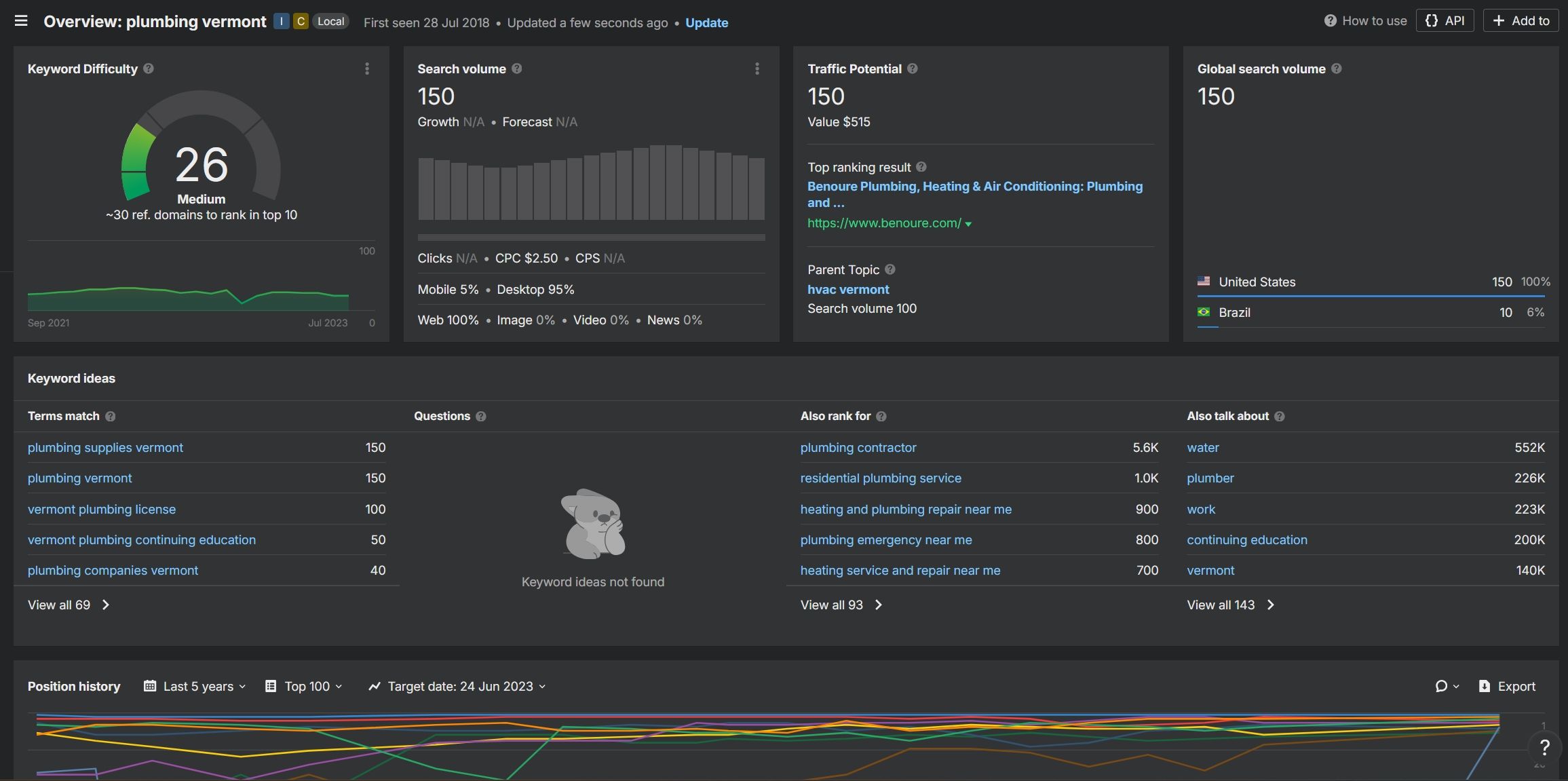Open the comment bubble icon dropdown

[1447, 686]
